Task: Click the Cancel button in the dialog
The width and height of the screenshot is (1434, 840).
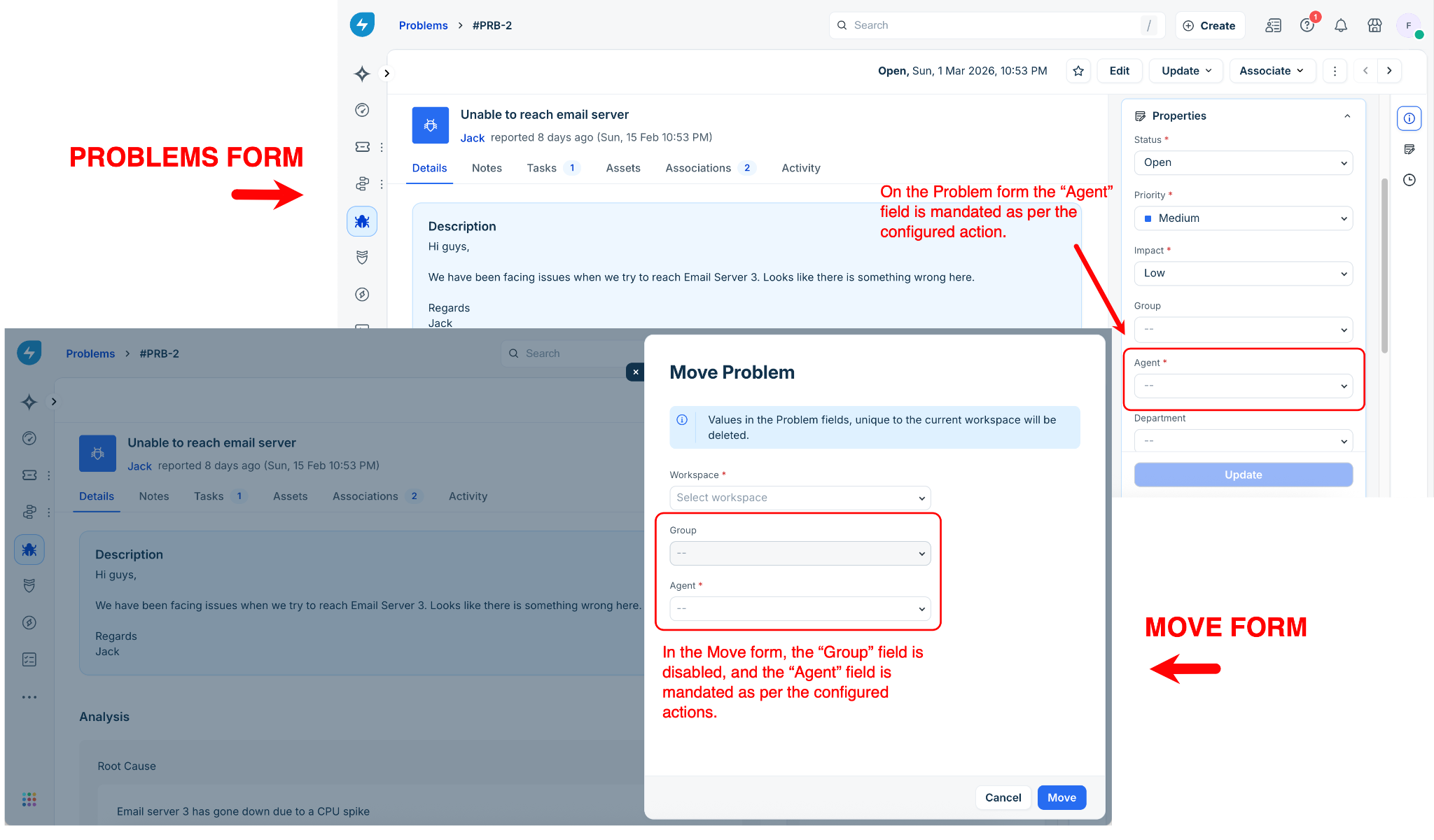Action: (x=1003, y=797)
